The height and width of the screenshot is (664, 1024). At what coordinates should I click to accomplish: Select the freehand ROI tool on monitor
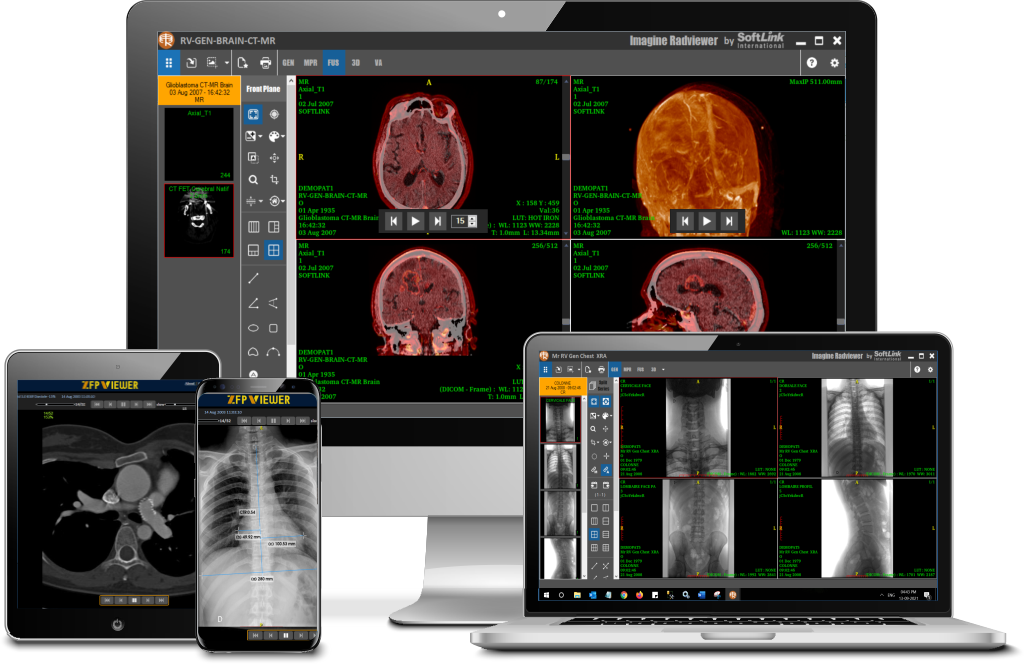coord(253,352)
